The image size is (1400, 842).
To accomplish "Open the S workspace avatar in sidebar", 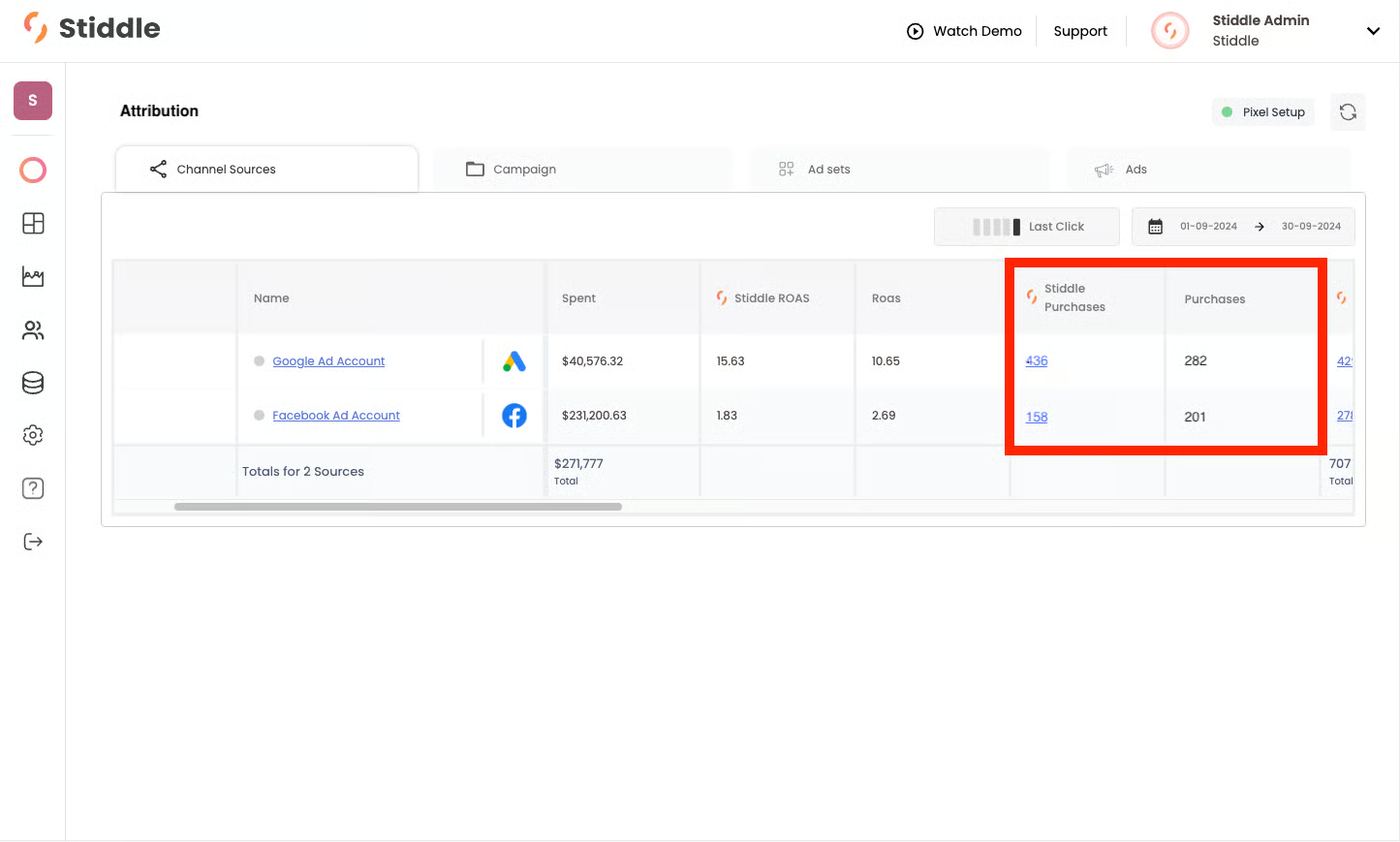I will [33, 101].
